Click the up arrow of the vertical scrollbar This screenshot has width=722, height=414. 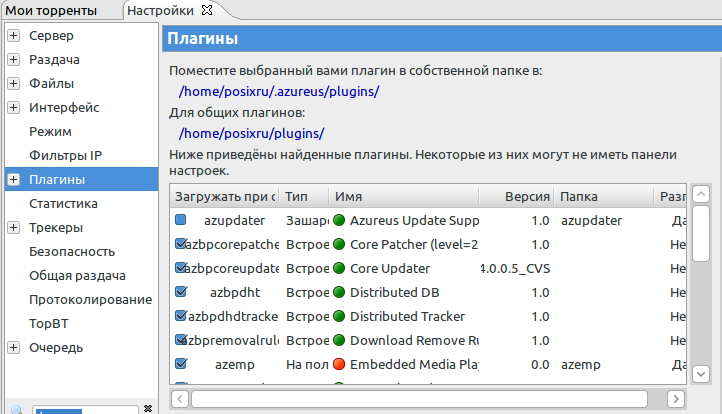point(701,194)
